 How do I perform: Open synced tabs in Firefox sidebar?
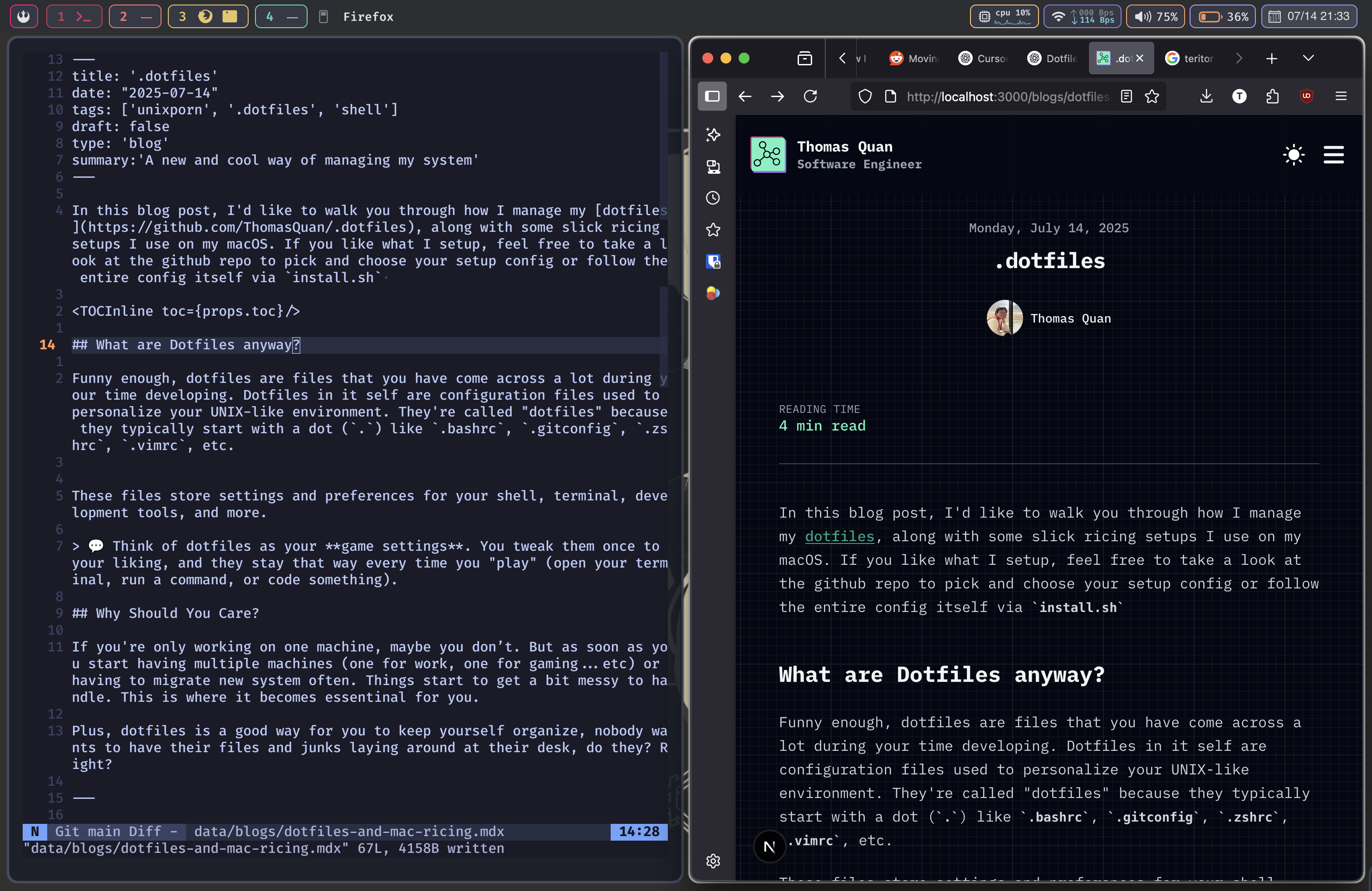713,166
